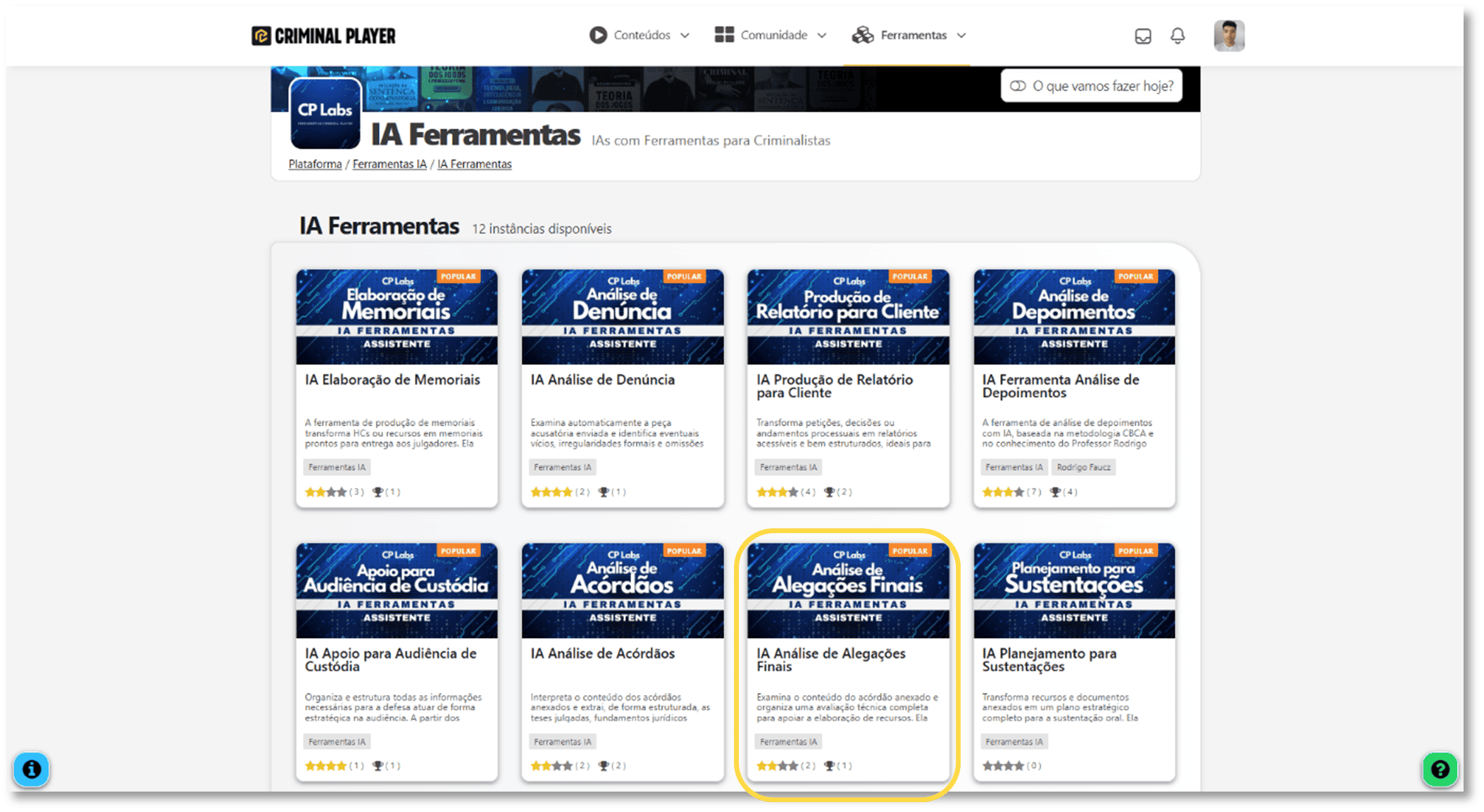Viewport: 1484px width, 812px height.
Task: Click the CP Labs logo badge
Action: tap(325, 113)
